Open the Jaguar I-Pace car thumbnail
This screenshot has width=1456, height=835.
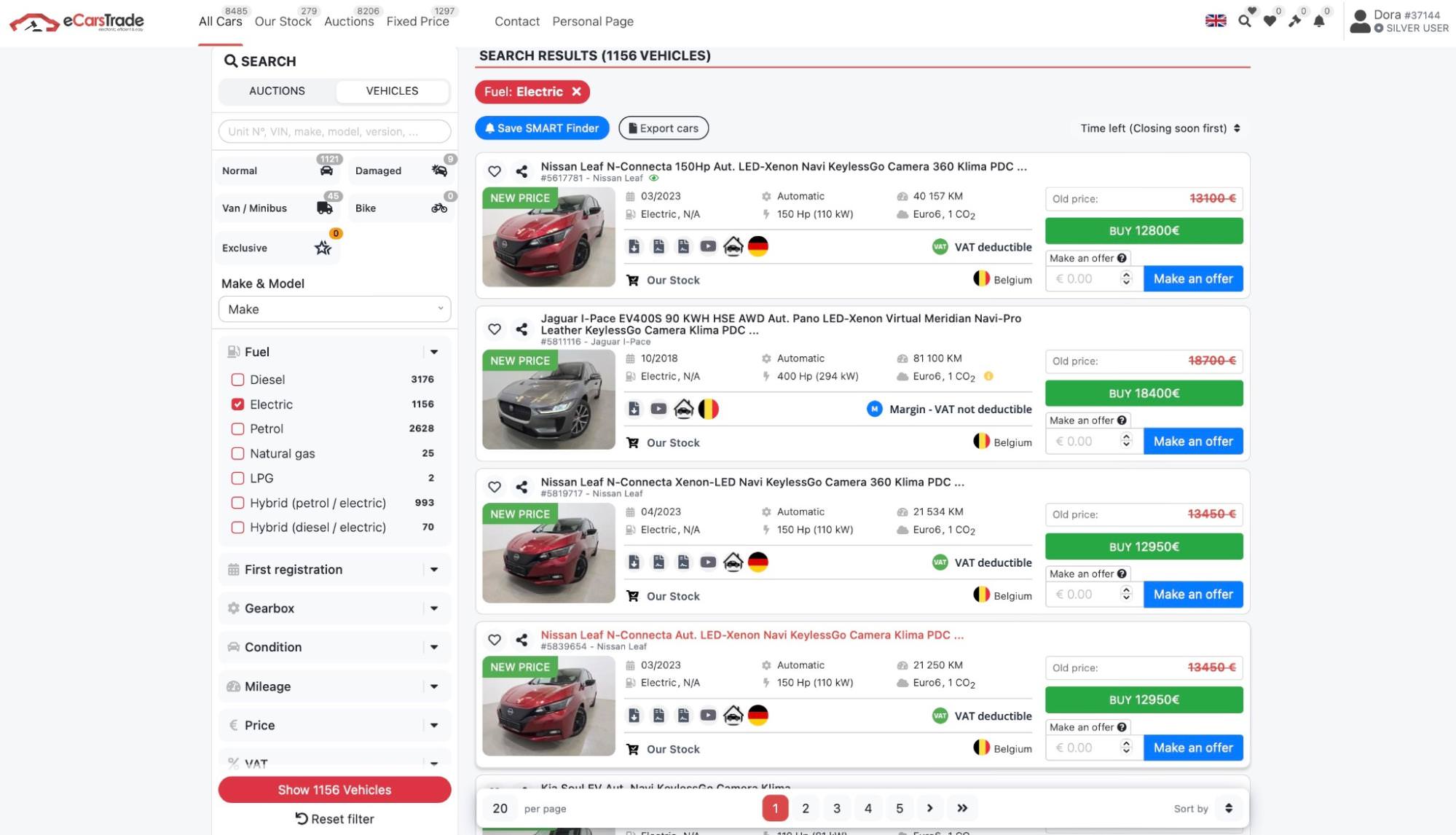coord(548,399)
